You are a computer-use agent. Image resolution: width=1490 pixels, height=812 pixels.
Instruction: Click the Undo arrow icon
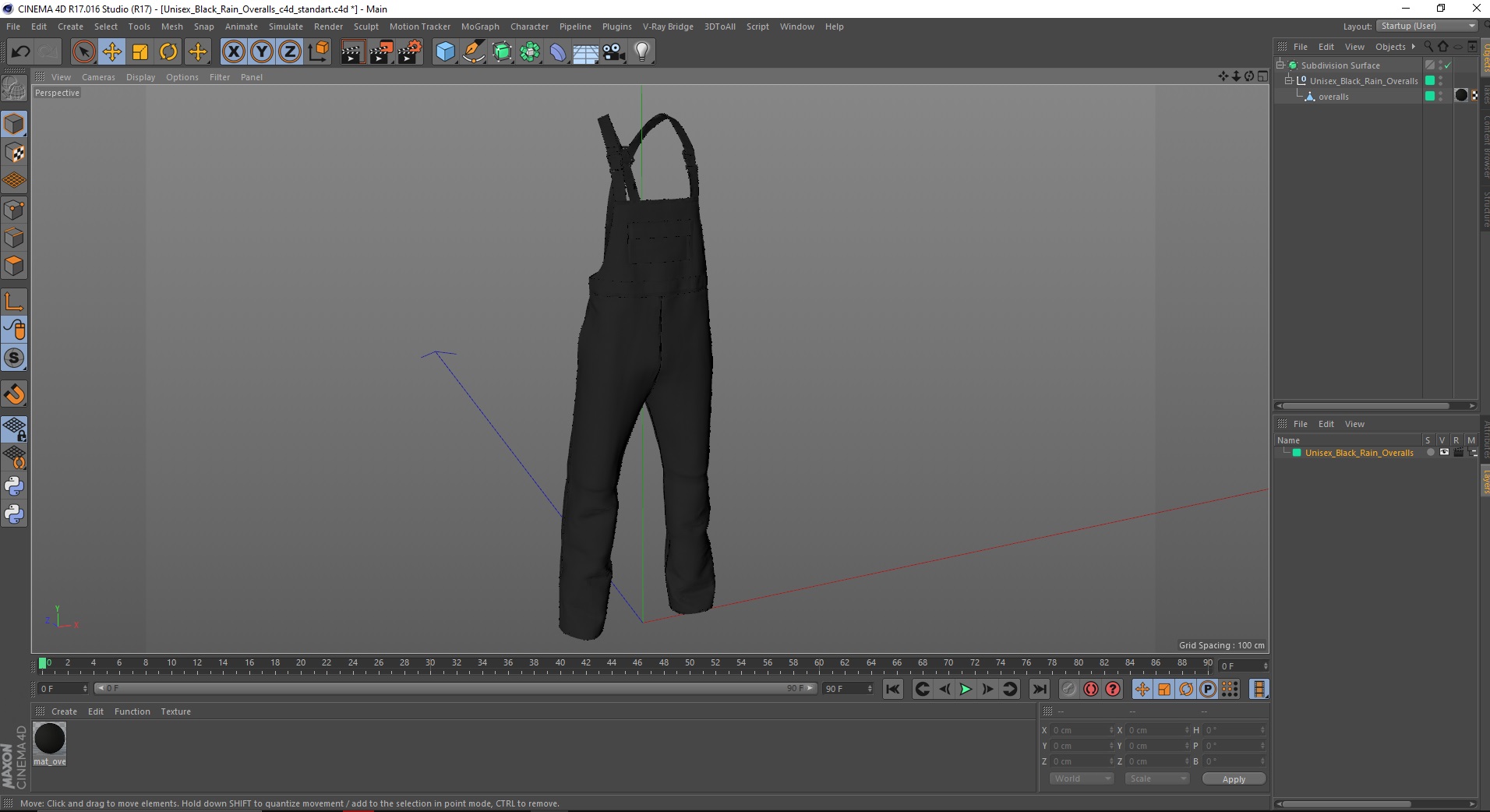[21, 52]
